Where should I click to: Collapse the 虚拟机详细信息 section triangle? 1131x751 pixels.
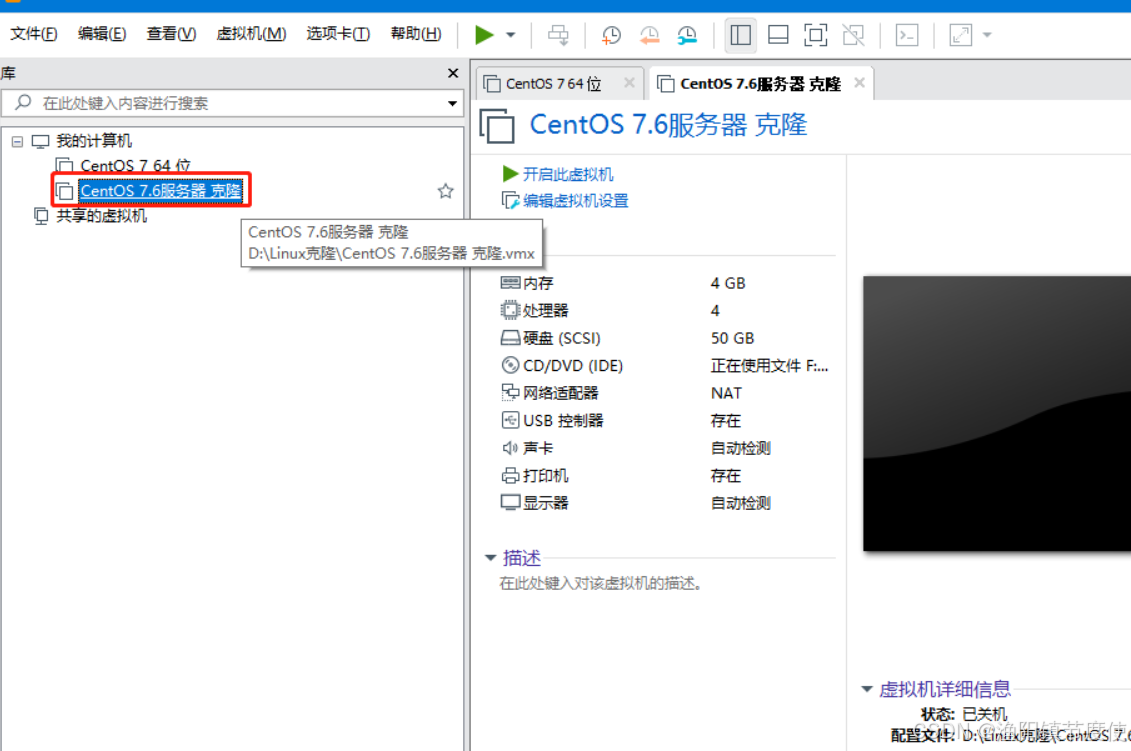pyautogui.click(x=867, y=689)
